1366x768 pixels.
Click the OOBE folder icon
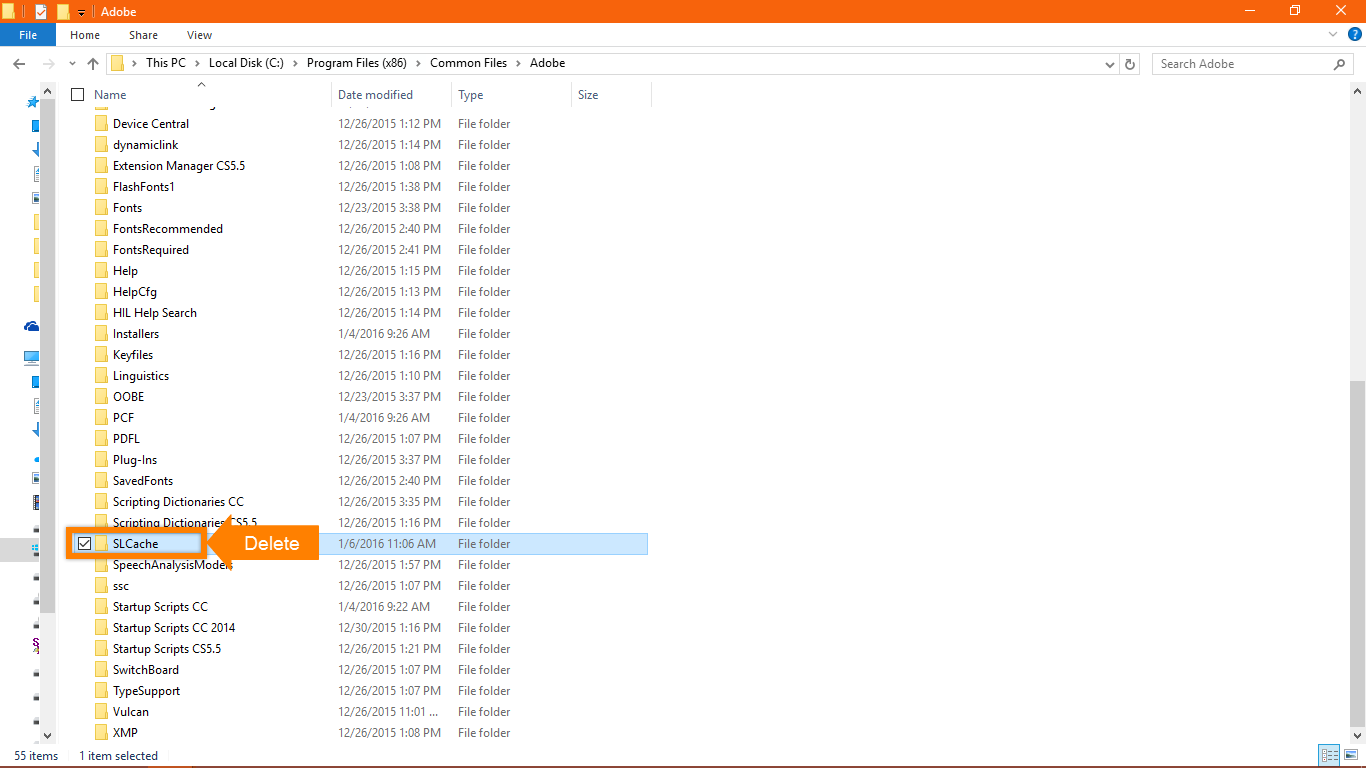101,397
